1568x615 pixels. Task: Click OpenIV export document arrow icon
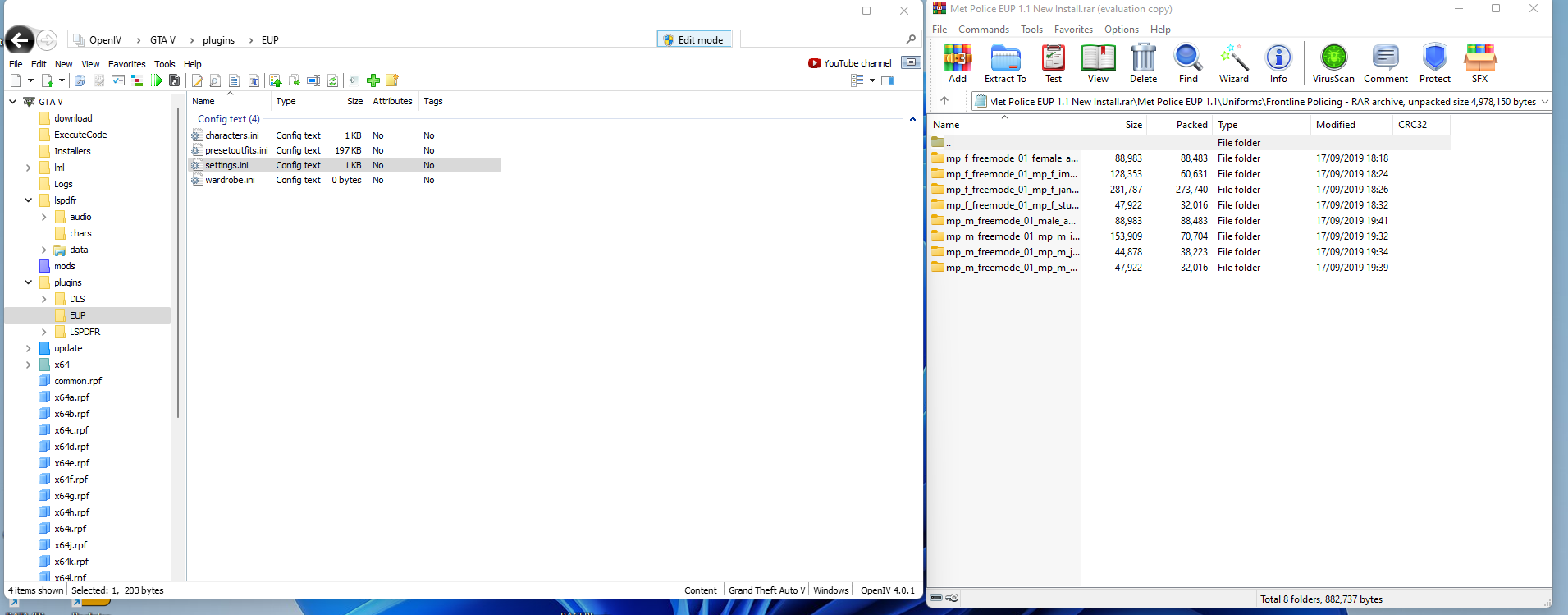295,80
